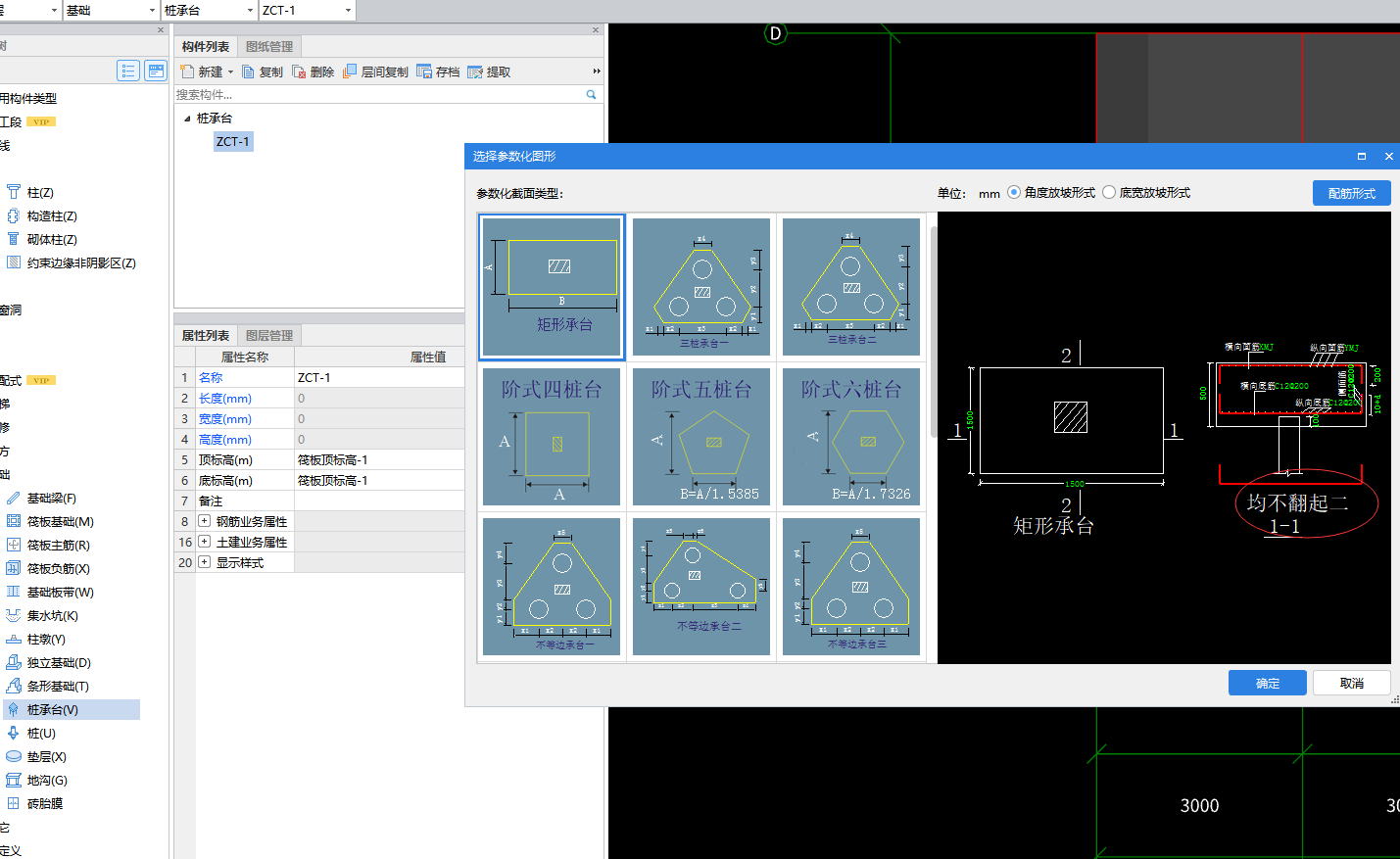Choose 不等边承台二 section thumbnail

[x=701, y=587]
